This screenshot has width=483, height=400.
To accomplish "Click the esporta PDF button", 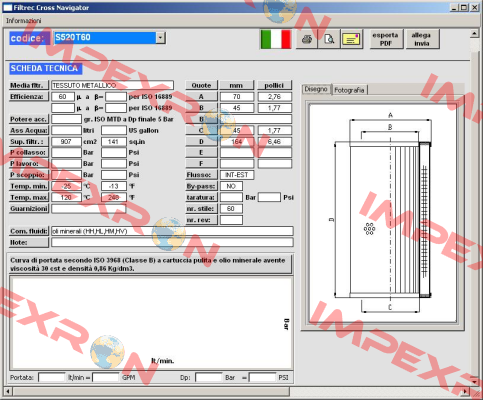I will tap(386, 39).
